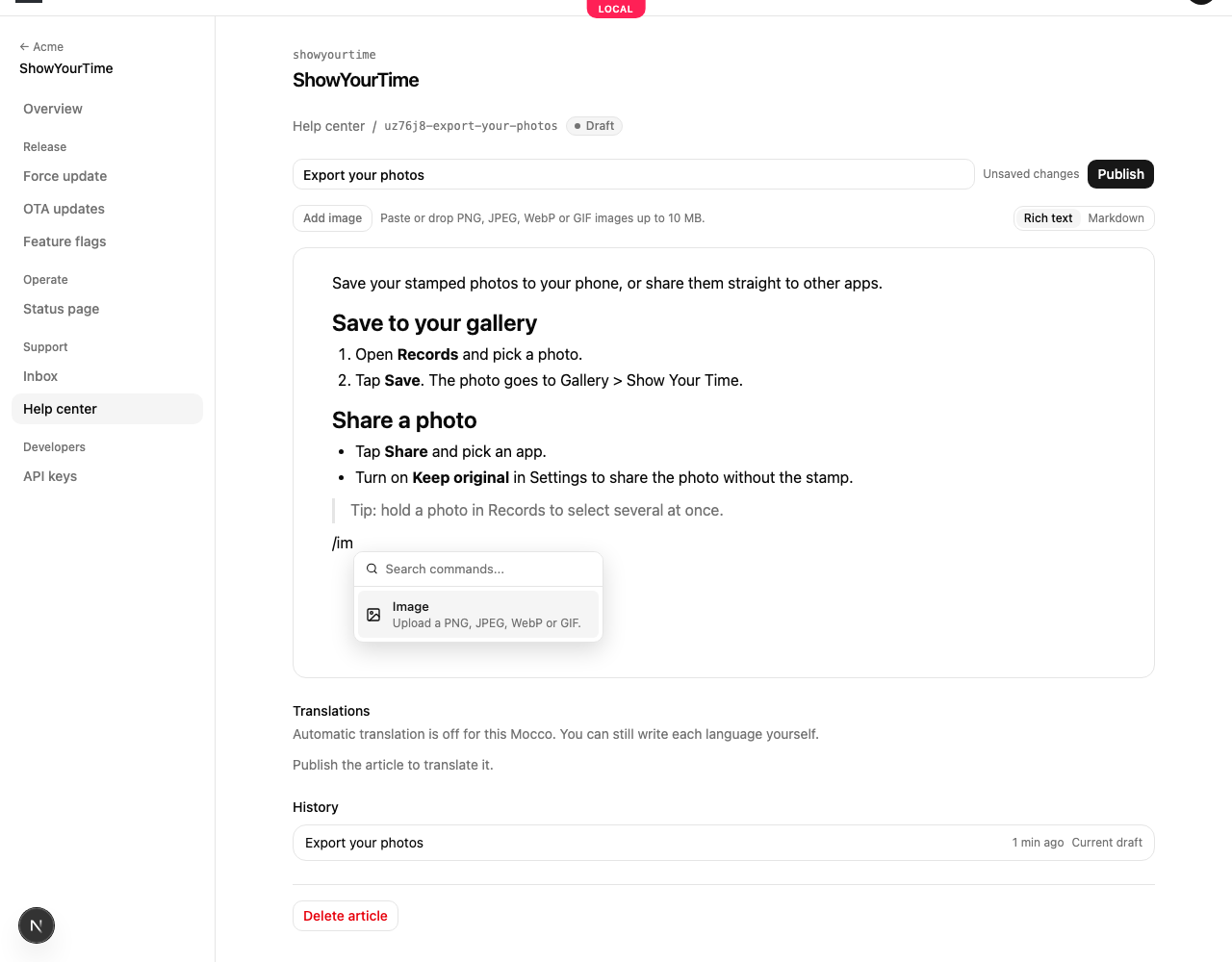Click the Image icon in command menu
This screenshot has height=962, width=1232.
(373, 615)
